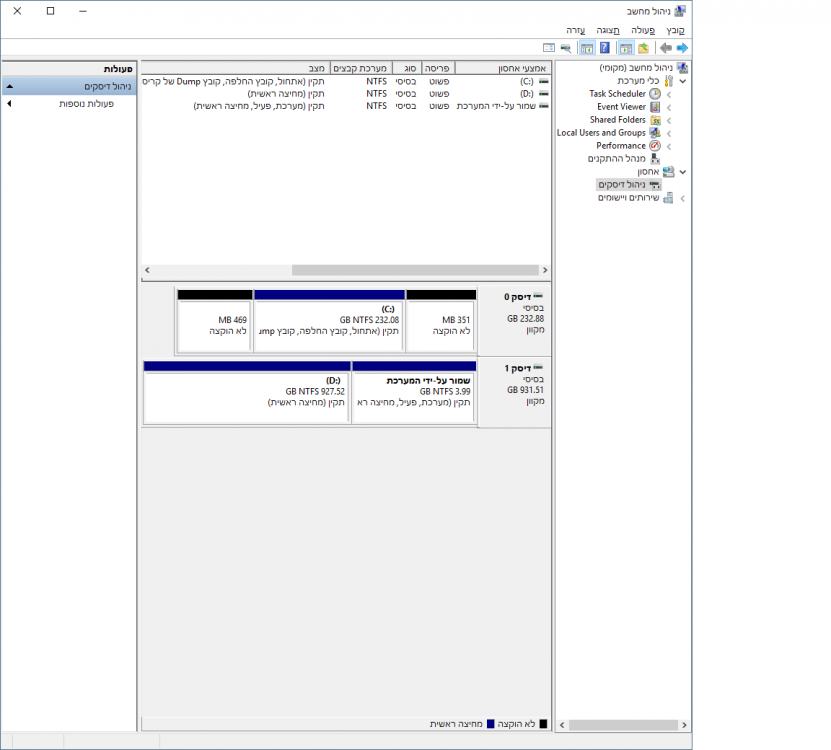Sort by the מצב column header
This screenshot has width=831, height=750.
coord(236,68)
